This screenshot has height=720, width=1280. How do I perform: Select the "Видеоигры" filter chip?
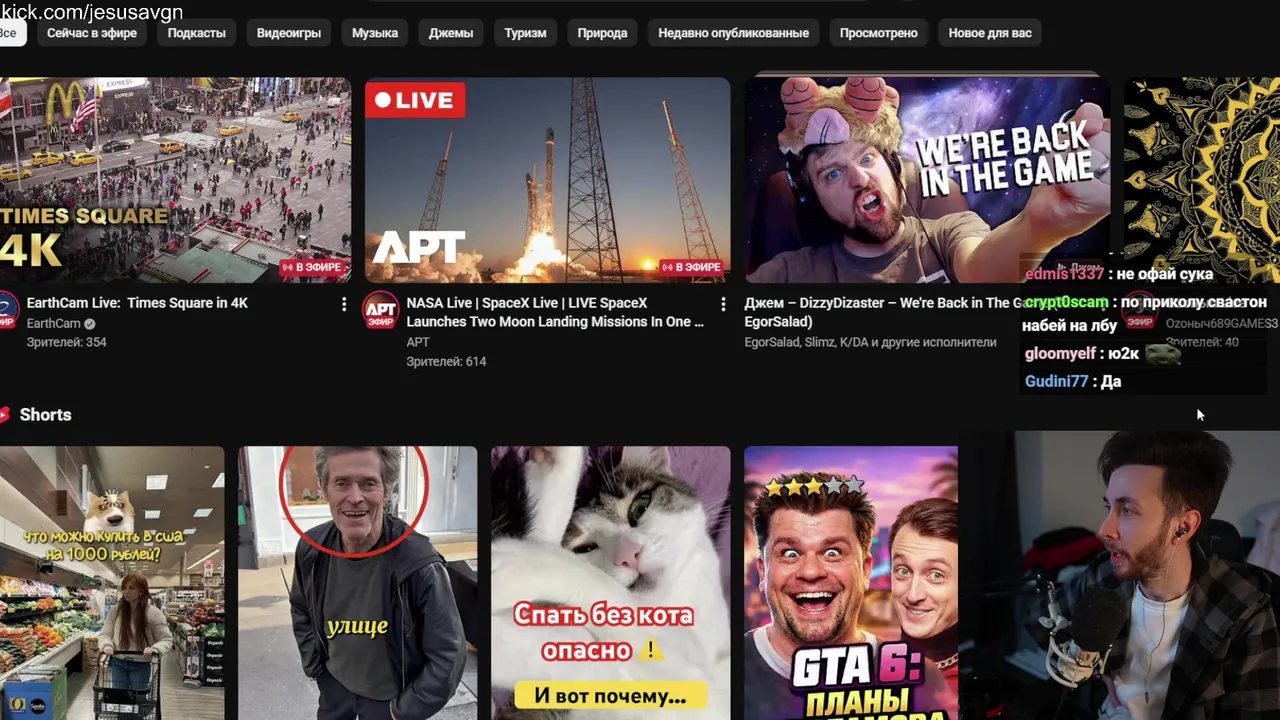(x=289, y=33)
